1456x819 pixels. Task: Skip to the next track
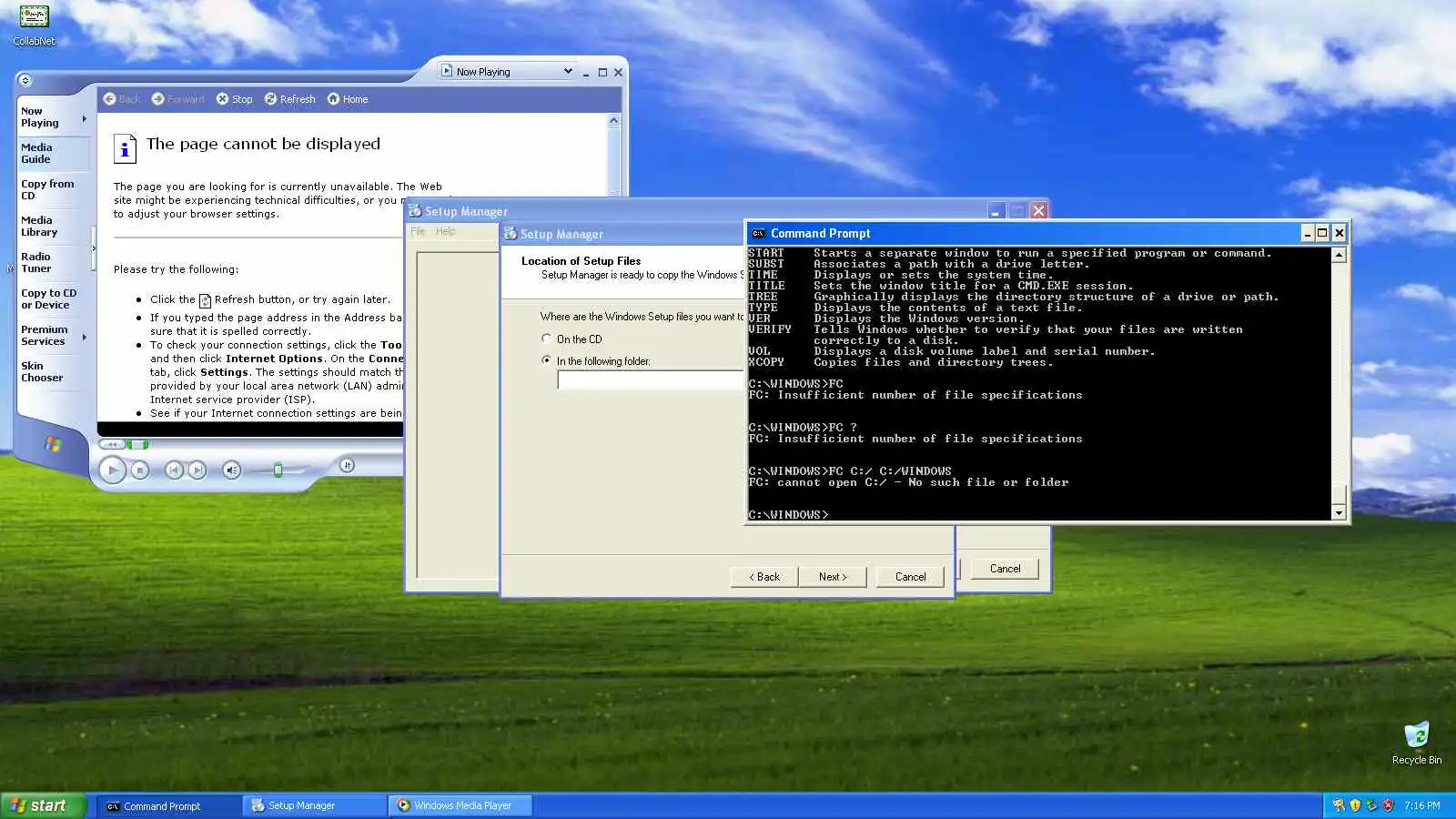pyautogui.click(x=197, y=470)
